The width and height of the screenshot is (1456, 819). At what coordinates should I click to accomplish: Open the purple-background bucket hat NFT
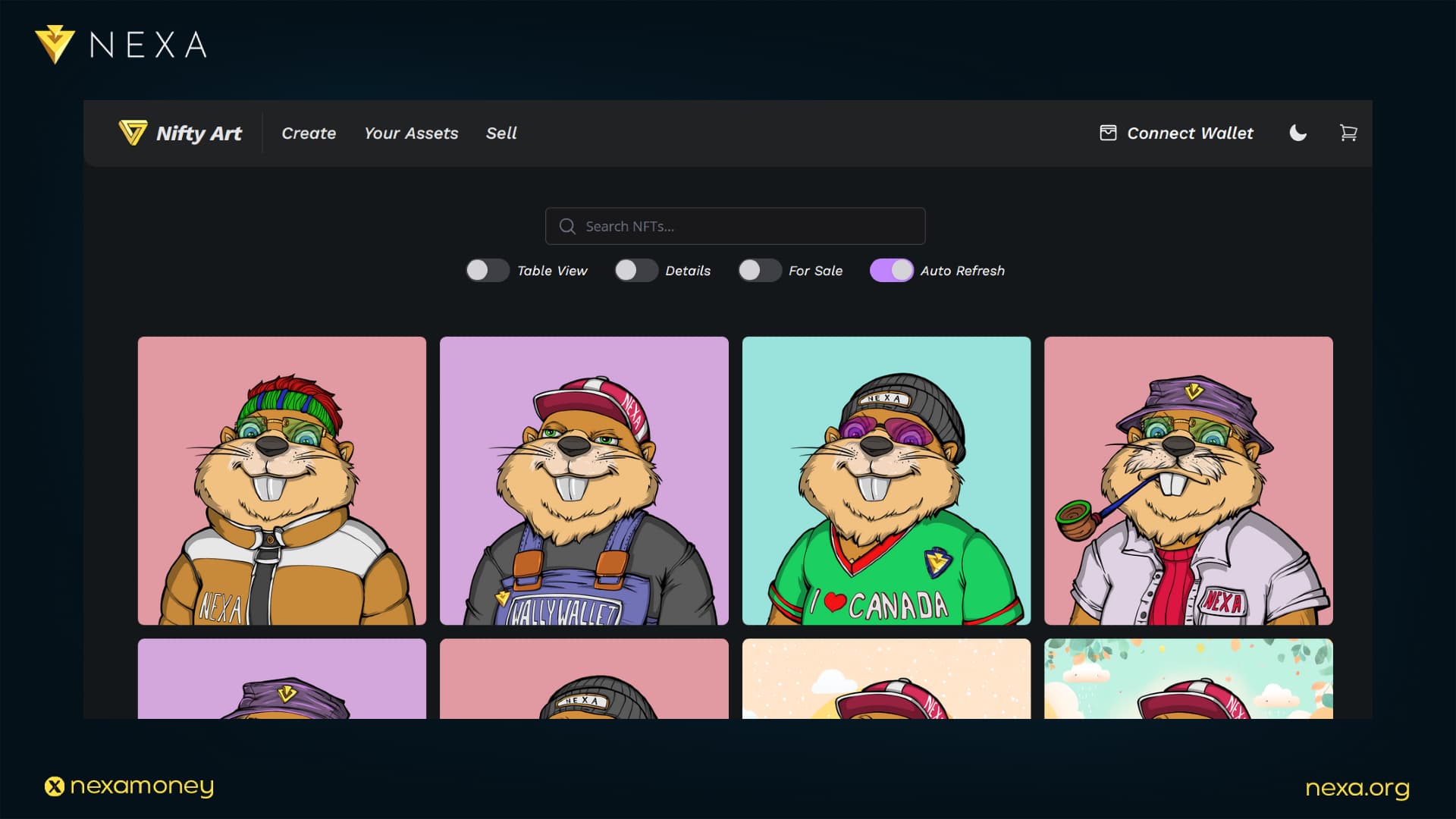point(282,679)
